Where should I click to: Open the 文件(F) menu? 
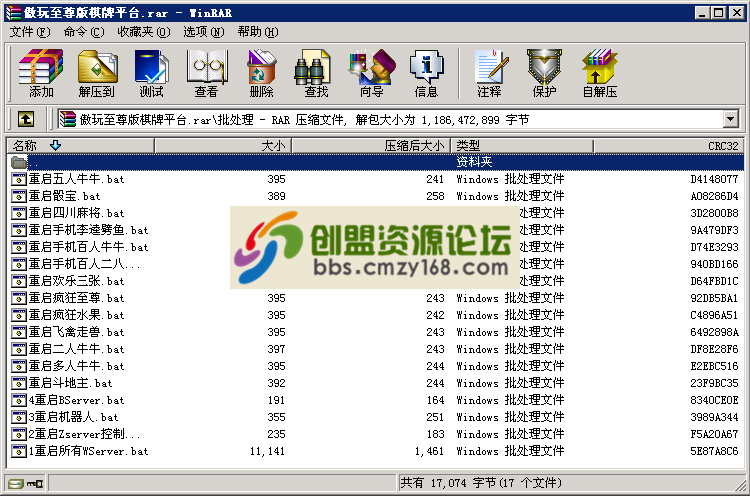pos(30,32)
